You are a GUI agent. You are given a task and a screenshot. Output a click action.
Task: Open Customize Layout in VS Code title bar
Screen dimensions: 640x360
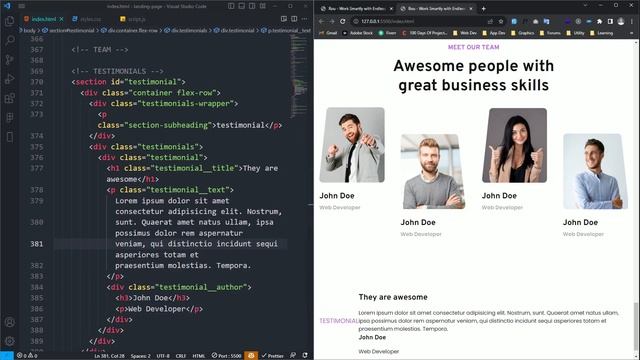click(263, 6)
